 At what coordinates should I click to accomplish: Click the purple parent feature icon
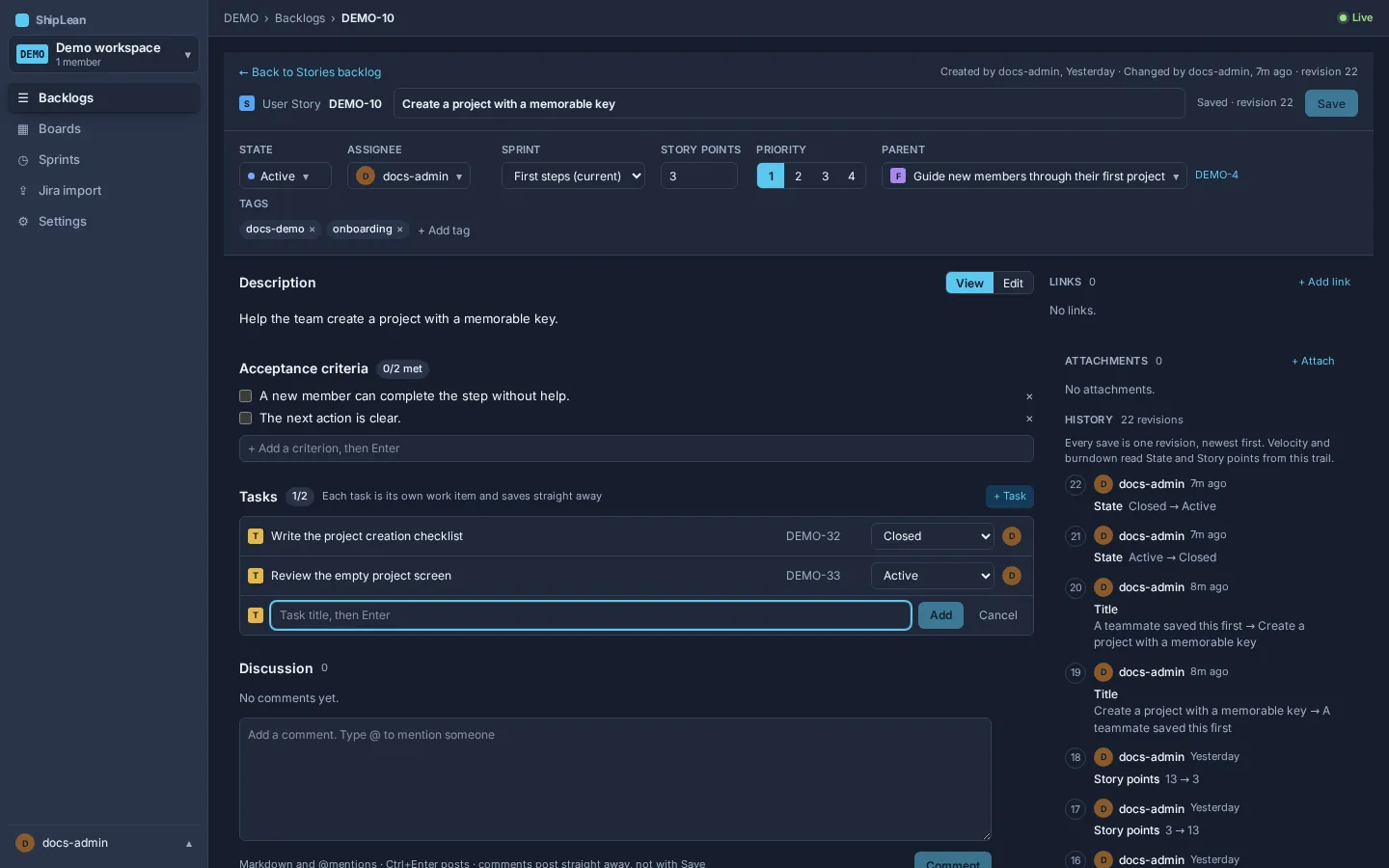point(898,176)
